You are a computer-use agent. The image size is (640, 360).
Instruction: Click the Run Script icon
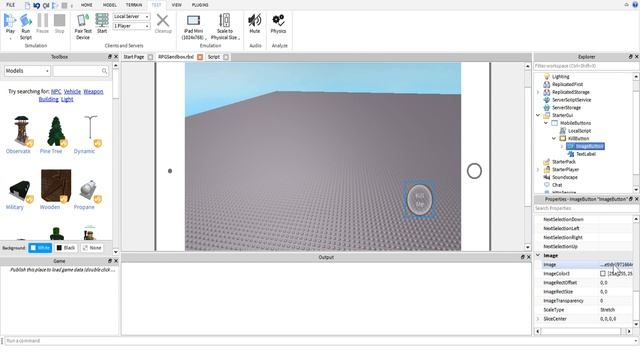26,20
